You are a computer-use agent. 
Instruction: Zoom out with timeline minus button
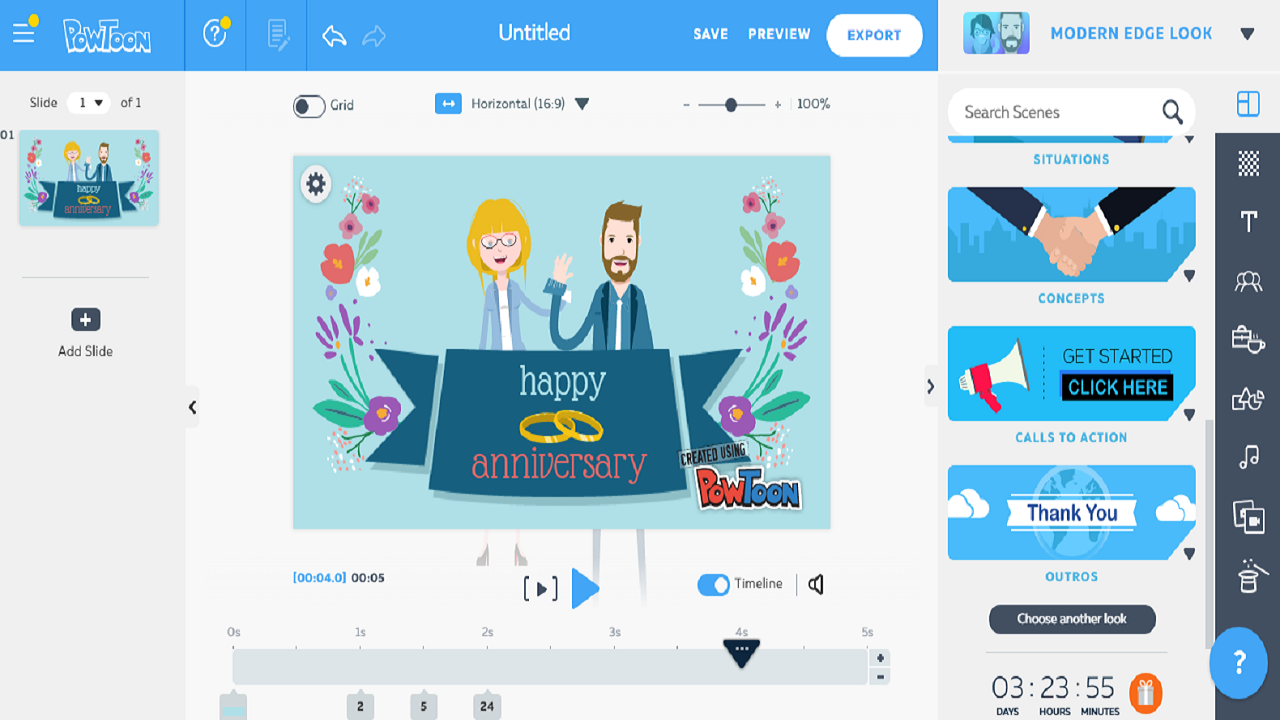pos(880,676)
